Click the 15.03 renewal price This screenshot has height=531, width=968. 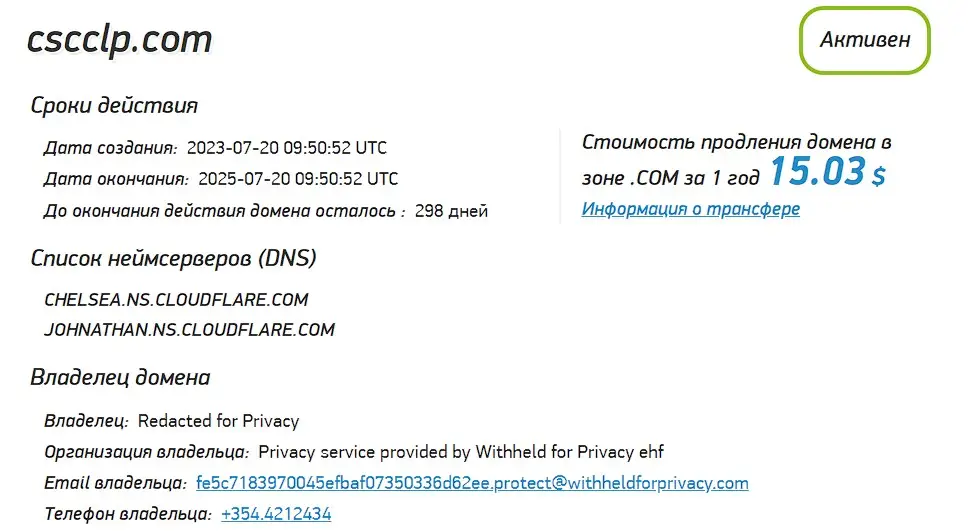(816, 172)
